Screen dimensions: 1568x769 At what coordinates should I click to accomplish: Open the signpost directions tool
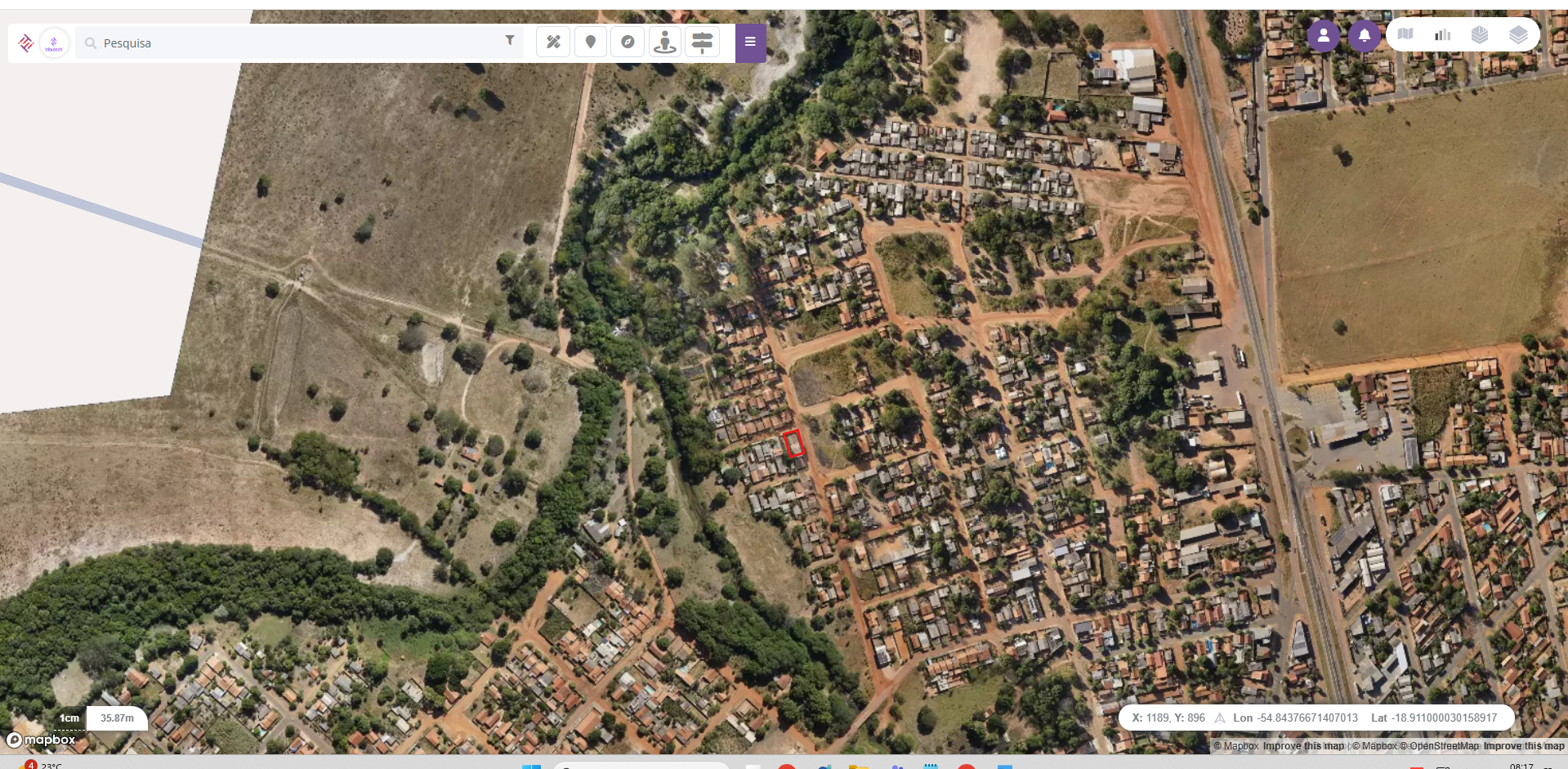[702, 42]
